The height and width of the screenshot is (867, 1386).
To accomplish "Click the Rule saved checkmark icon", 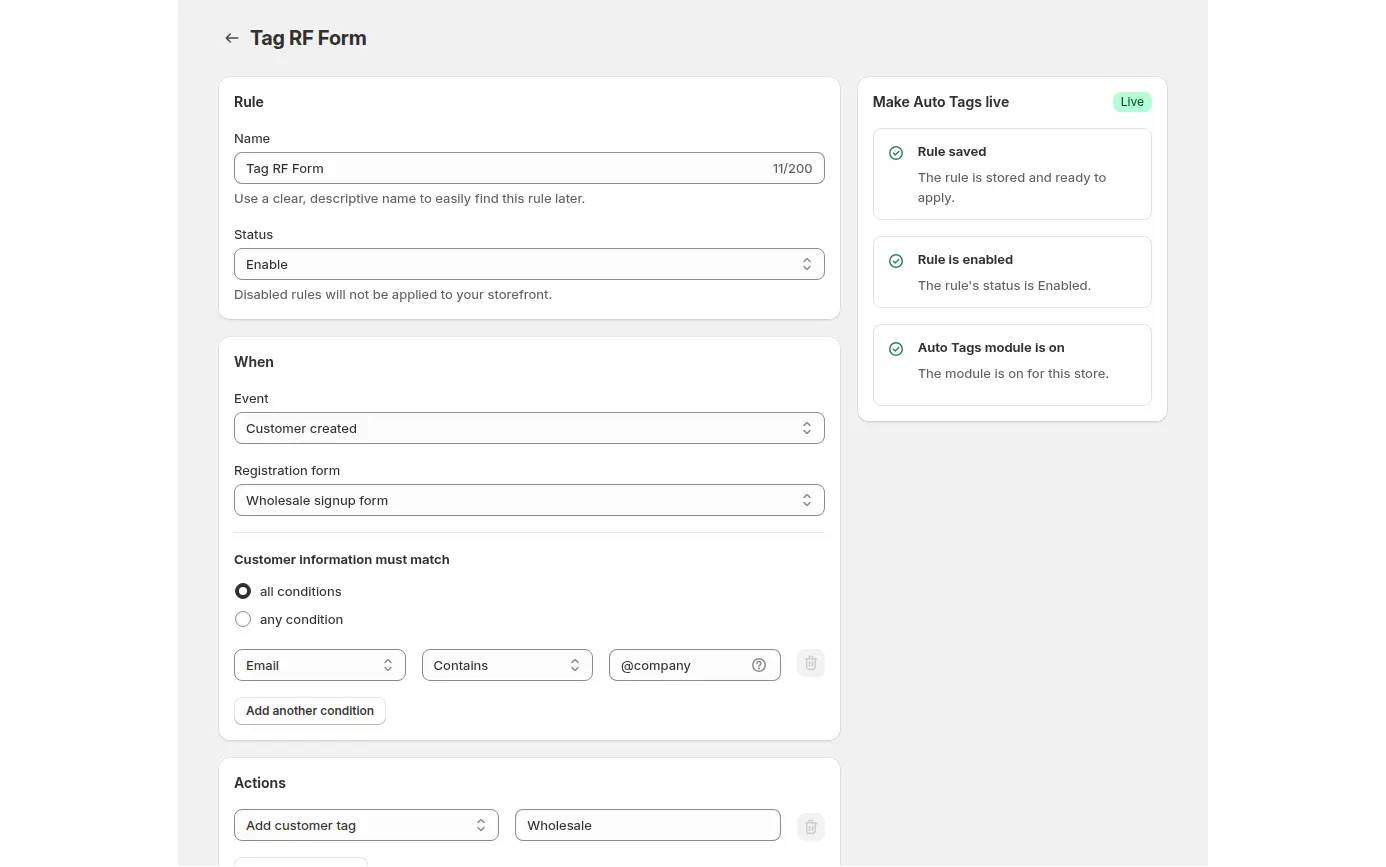I will click(x=896, y=153).
